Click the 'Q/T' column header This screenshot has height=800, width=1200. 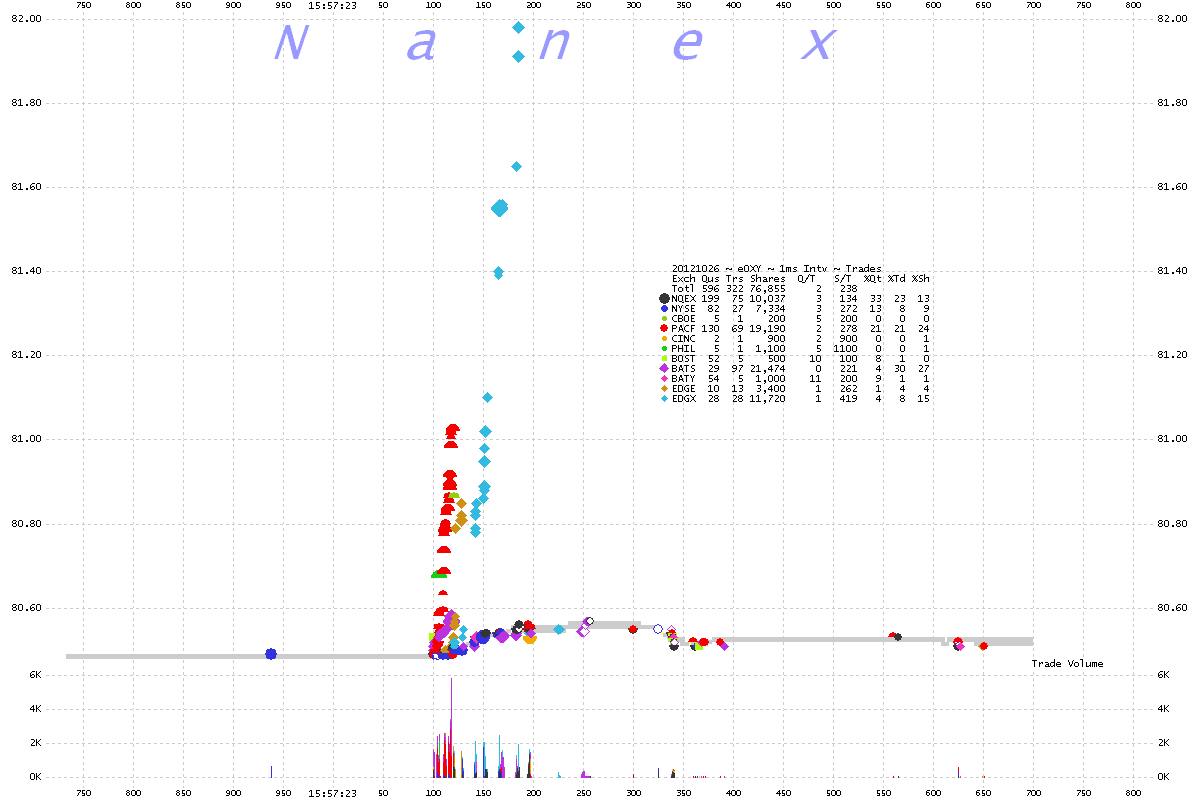pyautogui.click(x=807, y=278)
